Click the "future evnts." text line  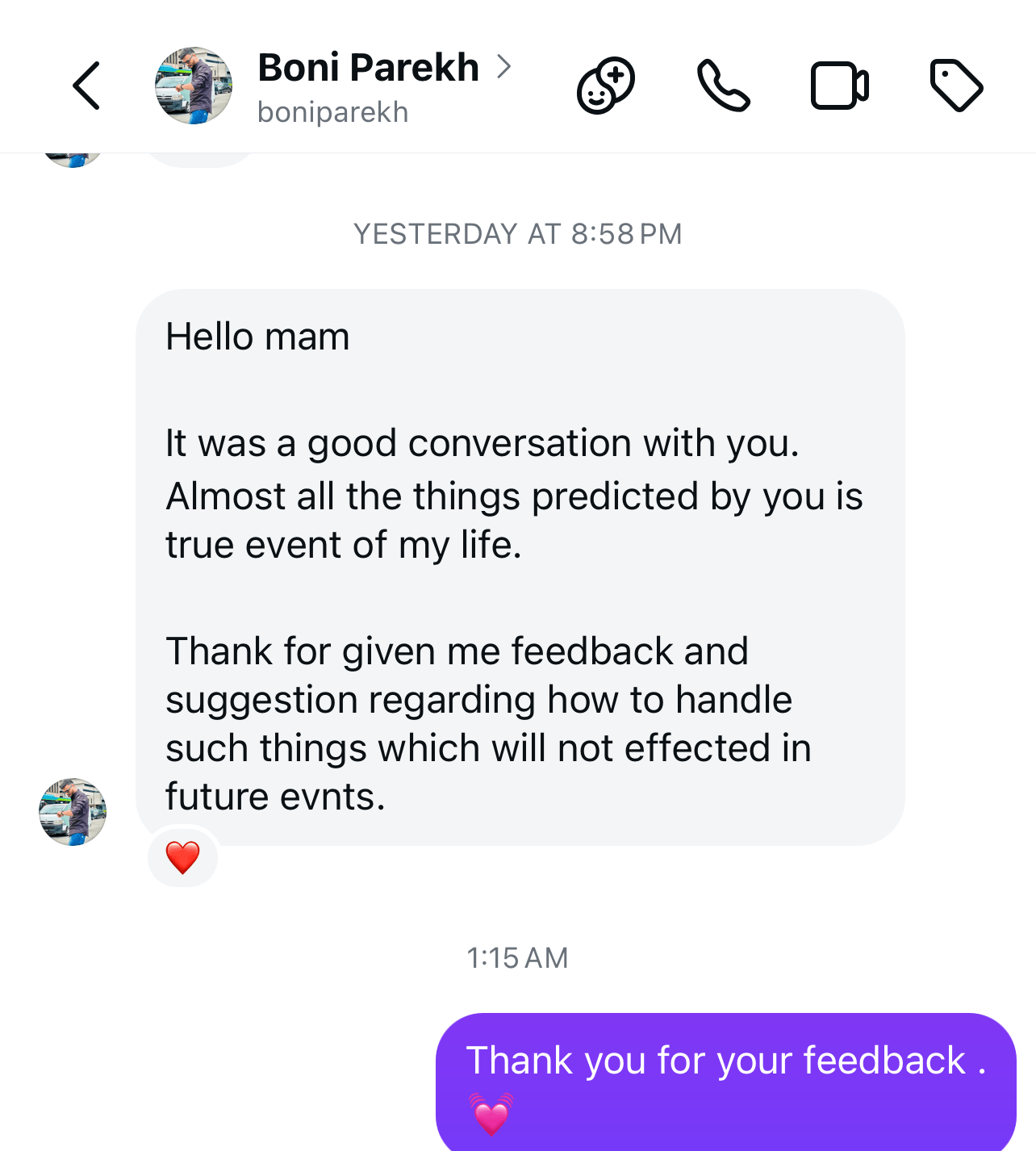pyautogui.click(x=275, y=797)
